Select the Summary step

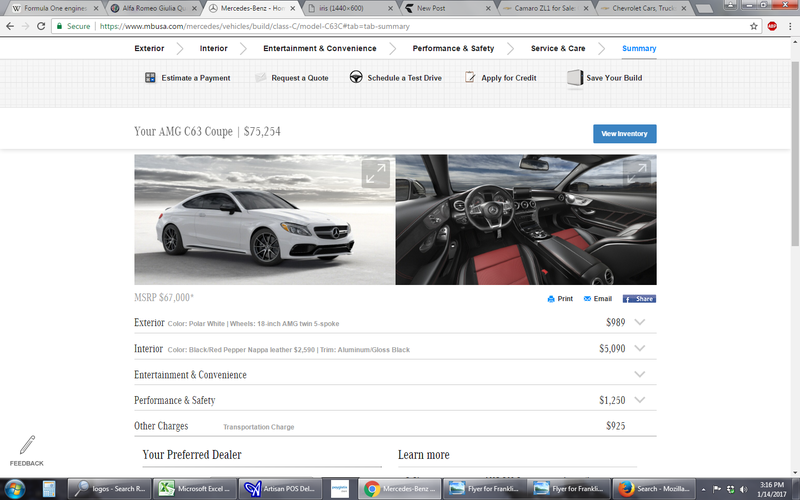(639, 48)
